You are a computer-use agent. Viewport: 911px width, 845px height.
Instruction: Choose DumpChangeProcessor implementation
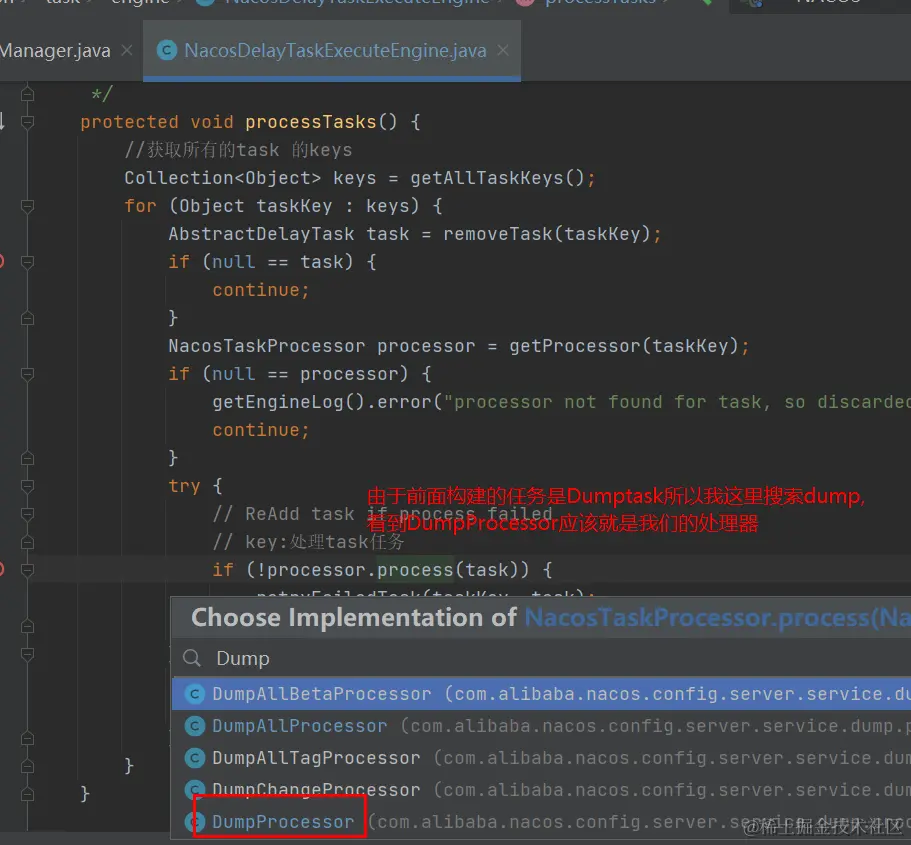[x=541, y=790]
